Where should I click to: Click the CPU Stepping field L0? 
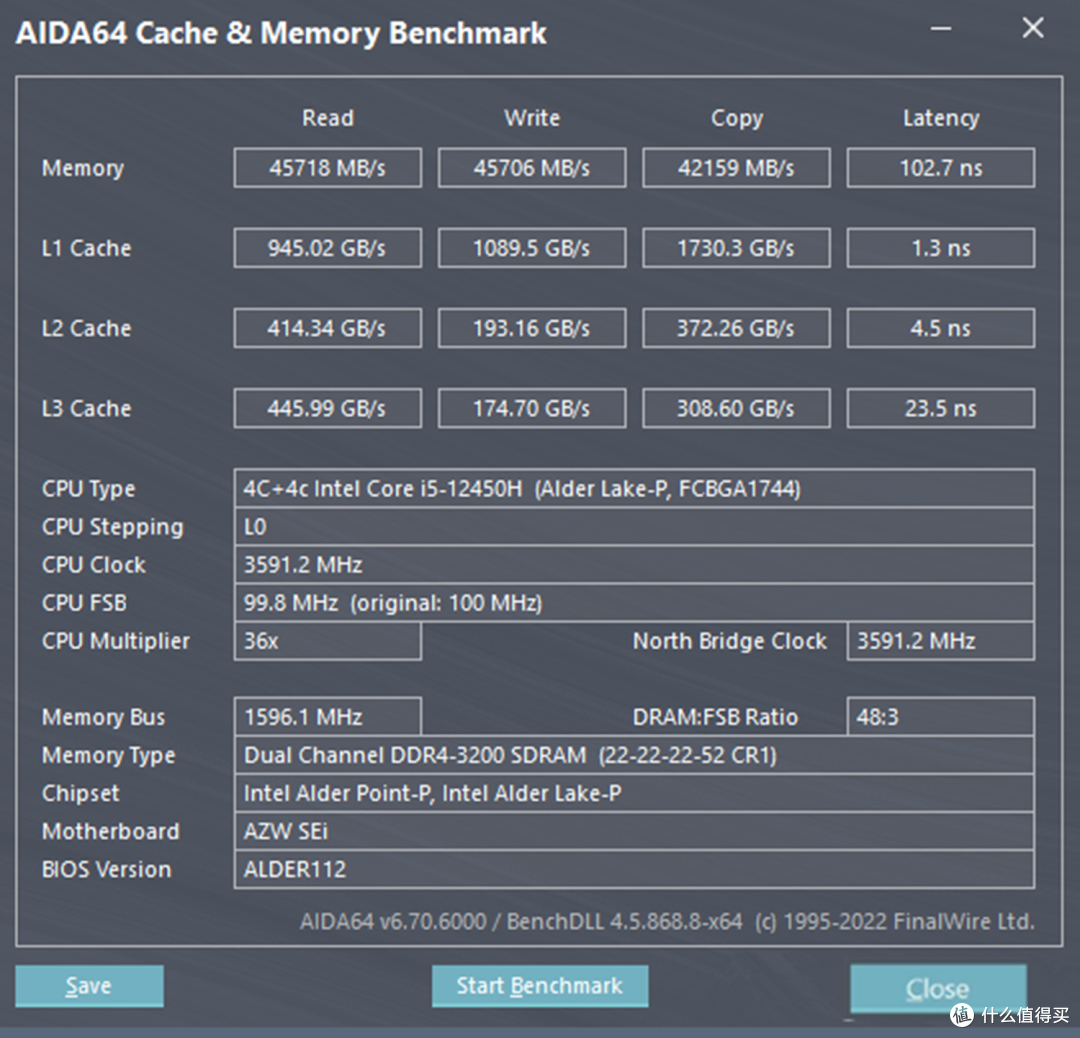click(634, 527)
